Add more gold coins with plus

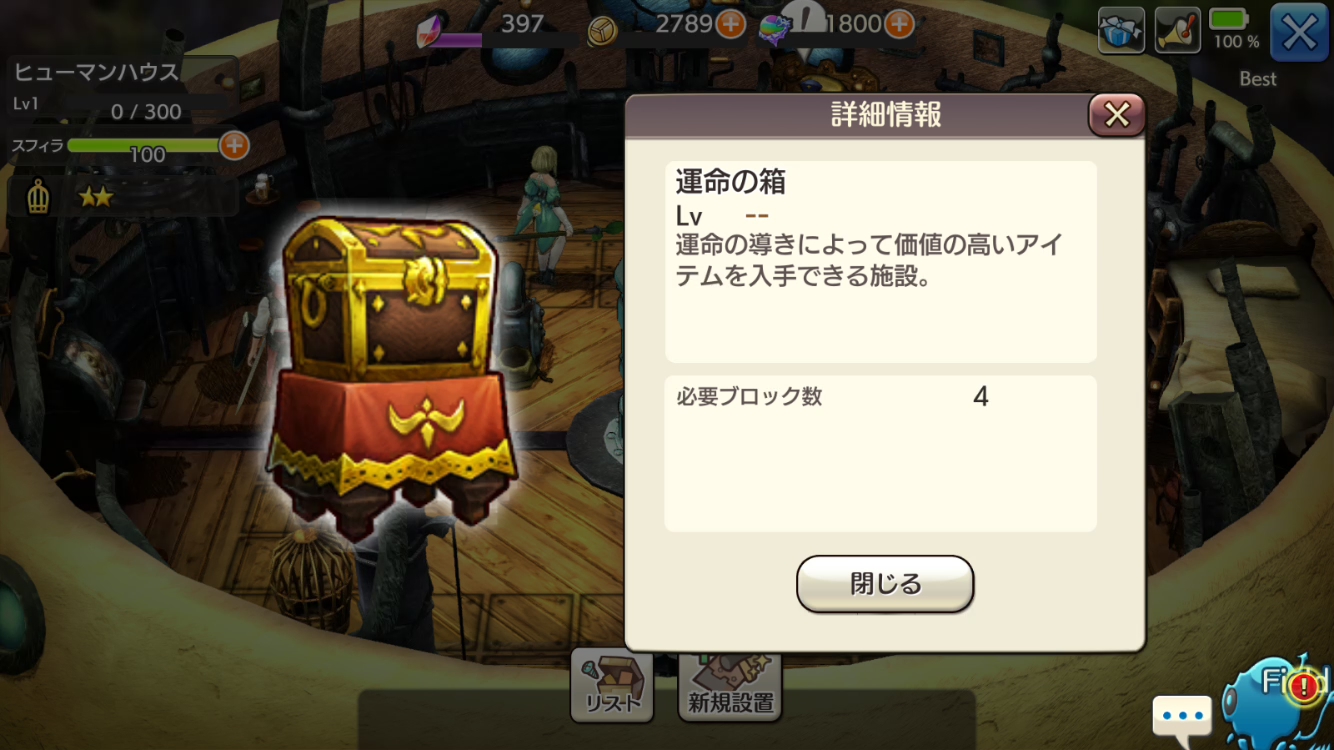click(x=731, y=23)
